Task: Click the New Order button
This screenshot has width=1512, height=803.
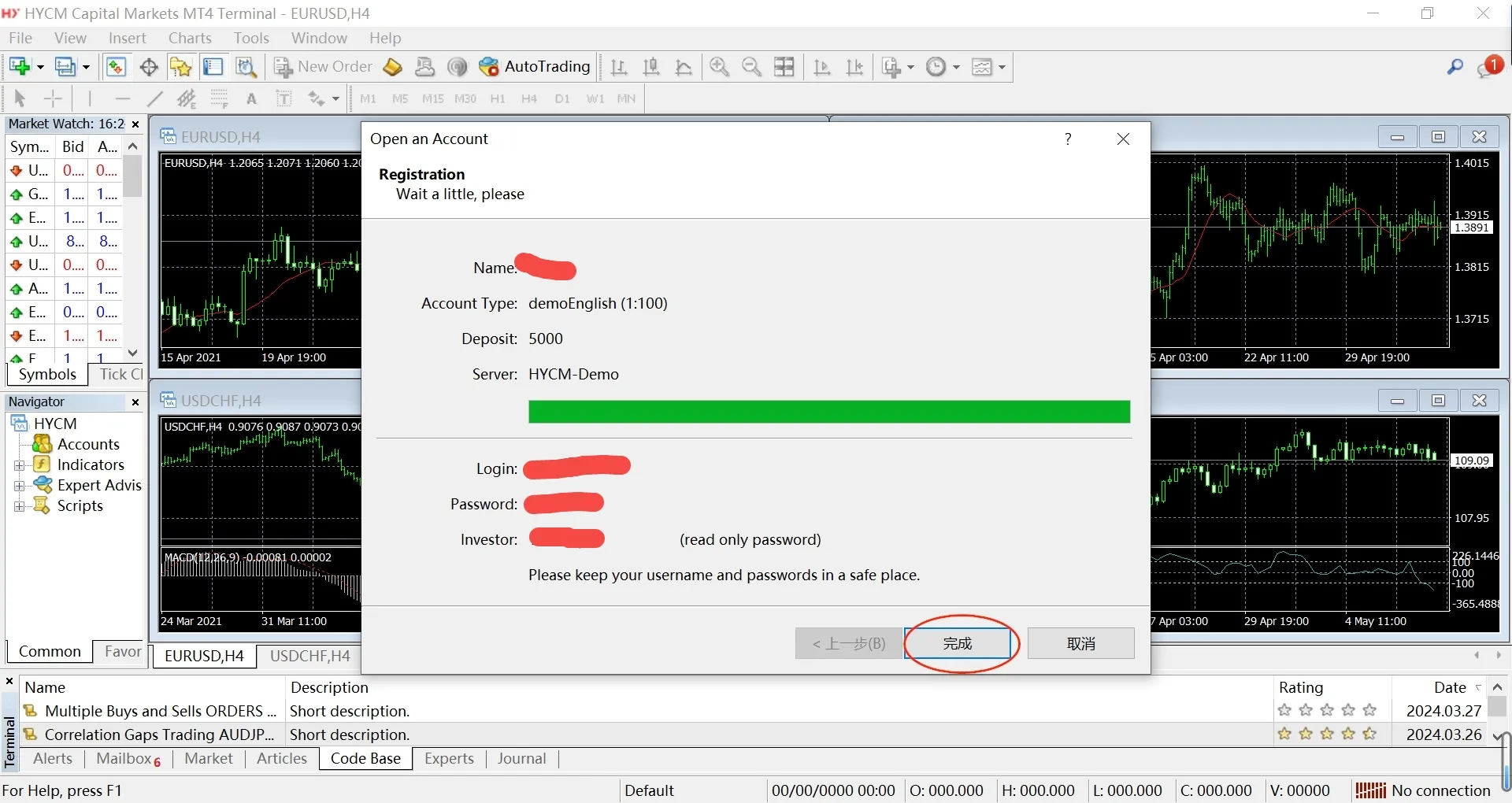Action: (323, 67)
